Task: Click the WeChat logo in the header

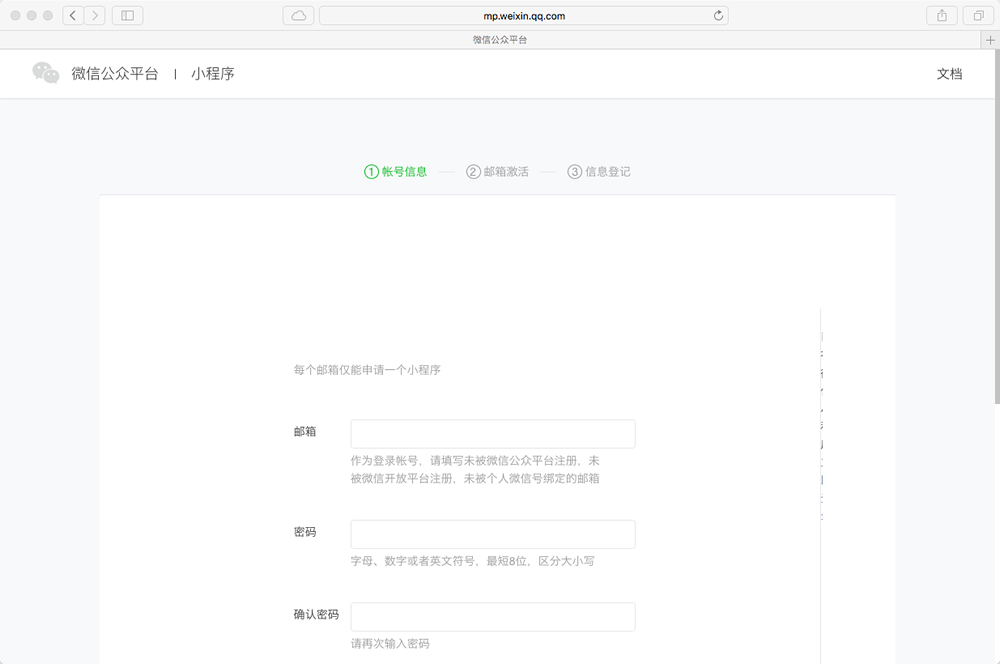Action: point(46,73)
